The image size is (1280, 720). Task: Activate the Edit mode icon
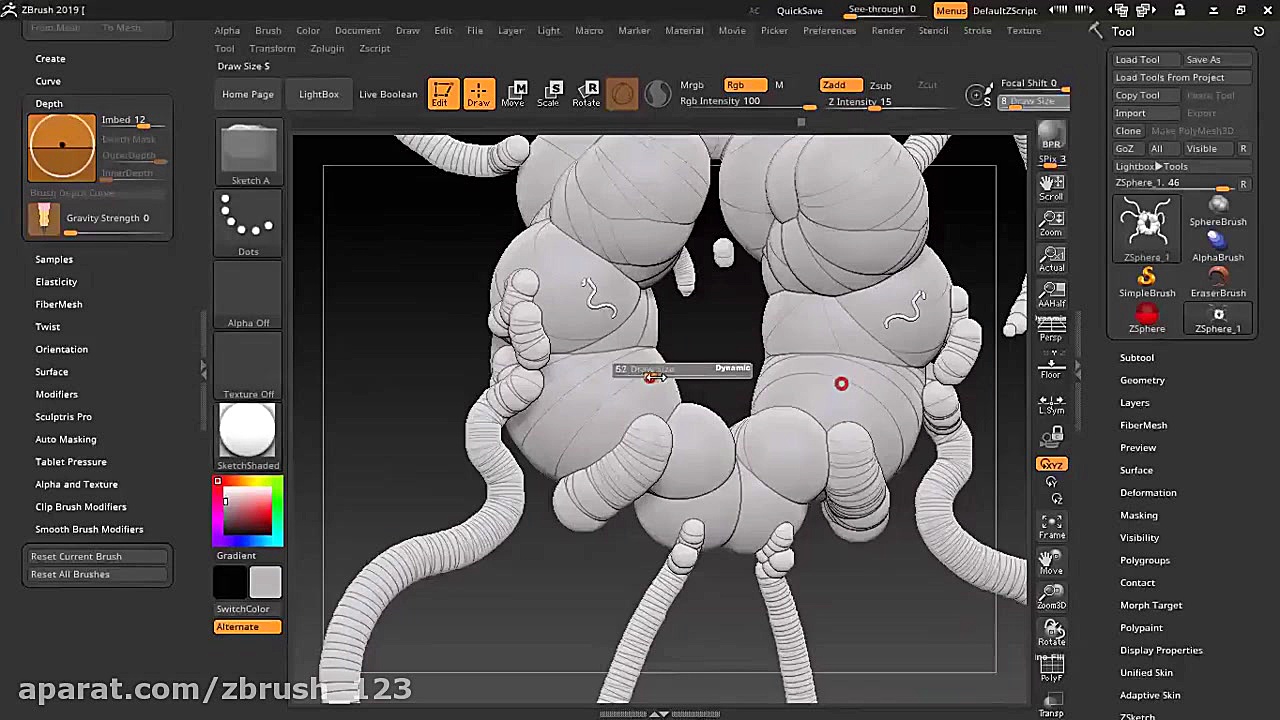click(x=440, y=94)
